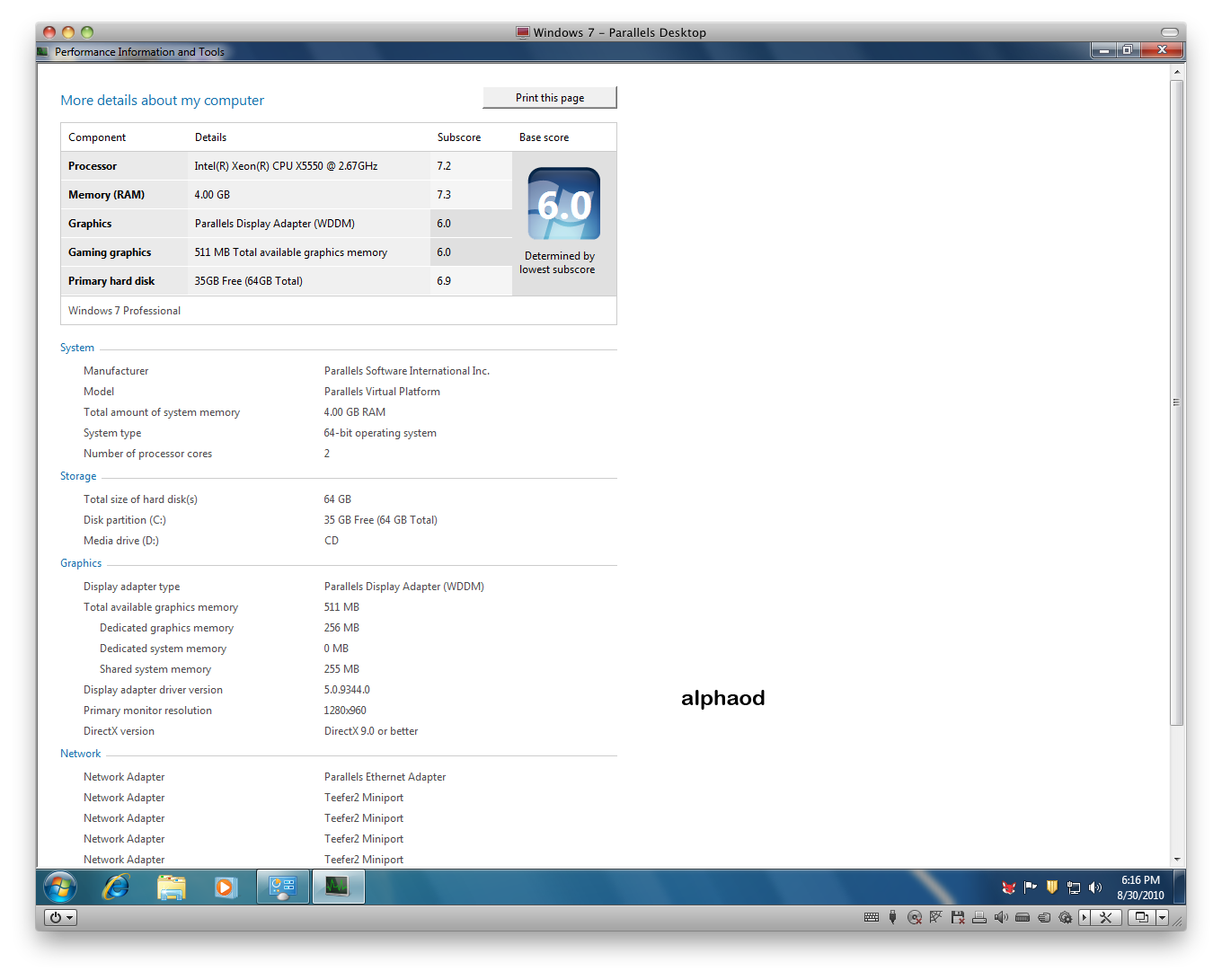The height and width of the screenshot is (980, 1222).
Task: Click the Parallels hard disk status icon
Action: pyautogui.click(x=1023, y=917)
